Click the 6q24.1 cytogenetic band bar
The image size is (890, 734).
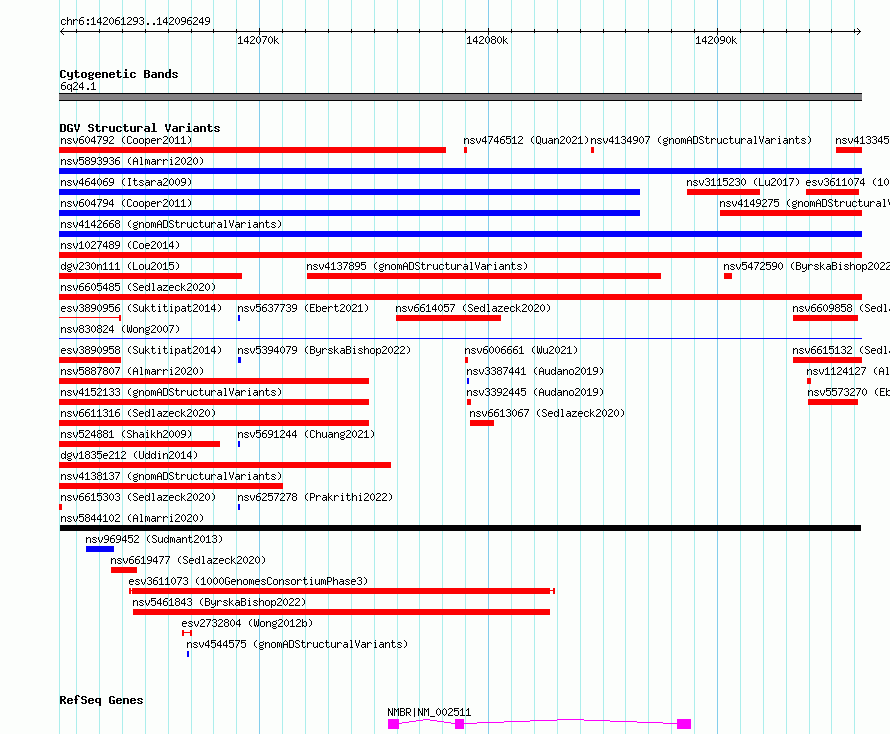(x=460, y=97)
